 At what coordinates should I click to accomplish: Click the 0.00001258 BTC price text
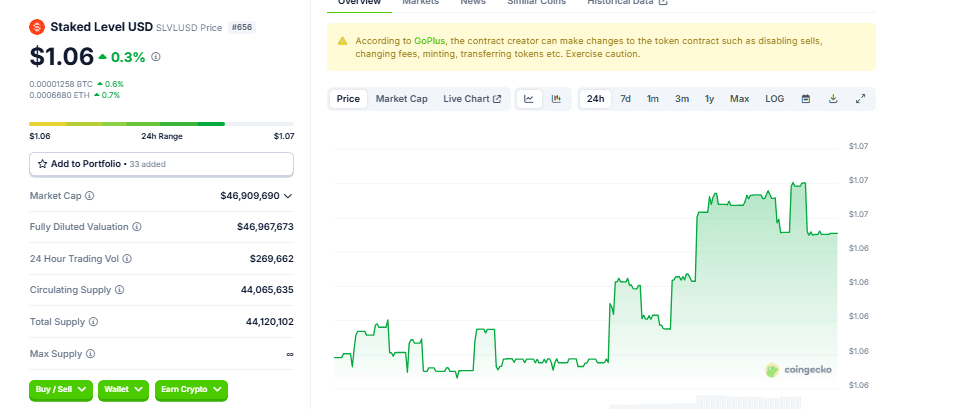62,84
